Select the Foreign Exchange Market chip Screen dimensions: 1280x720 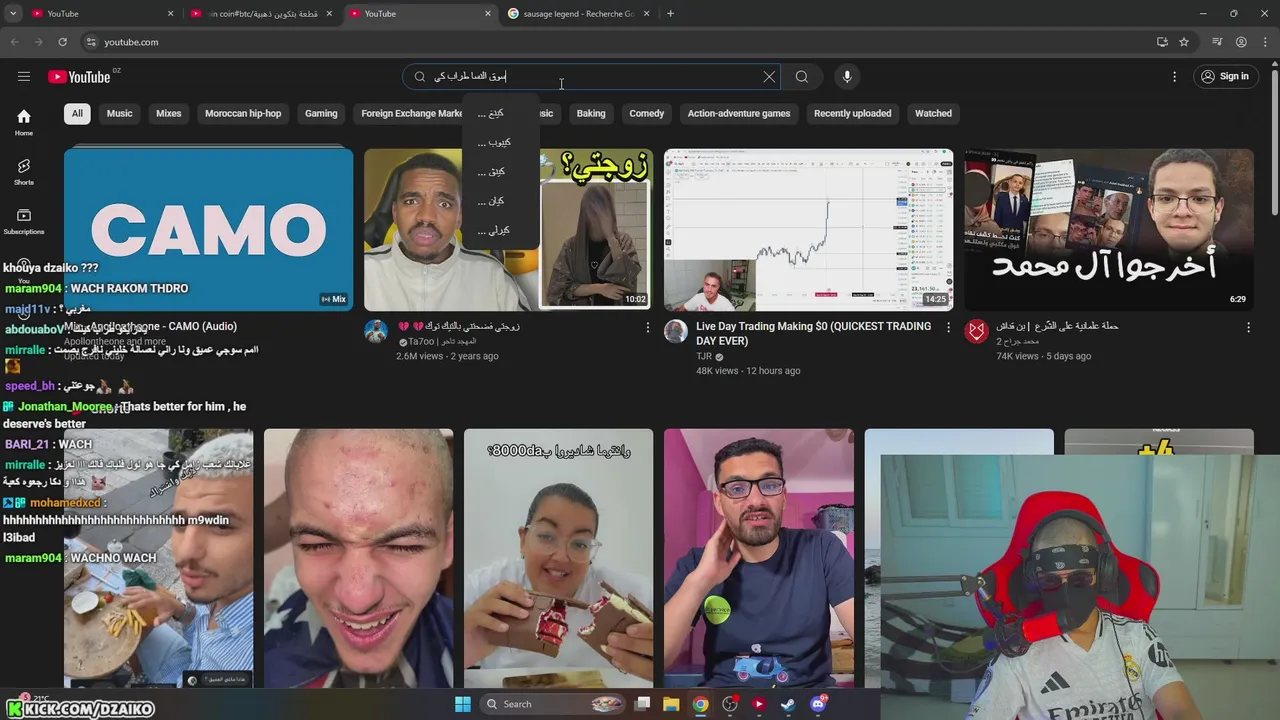408,113
